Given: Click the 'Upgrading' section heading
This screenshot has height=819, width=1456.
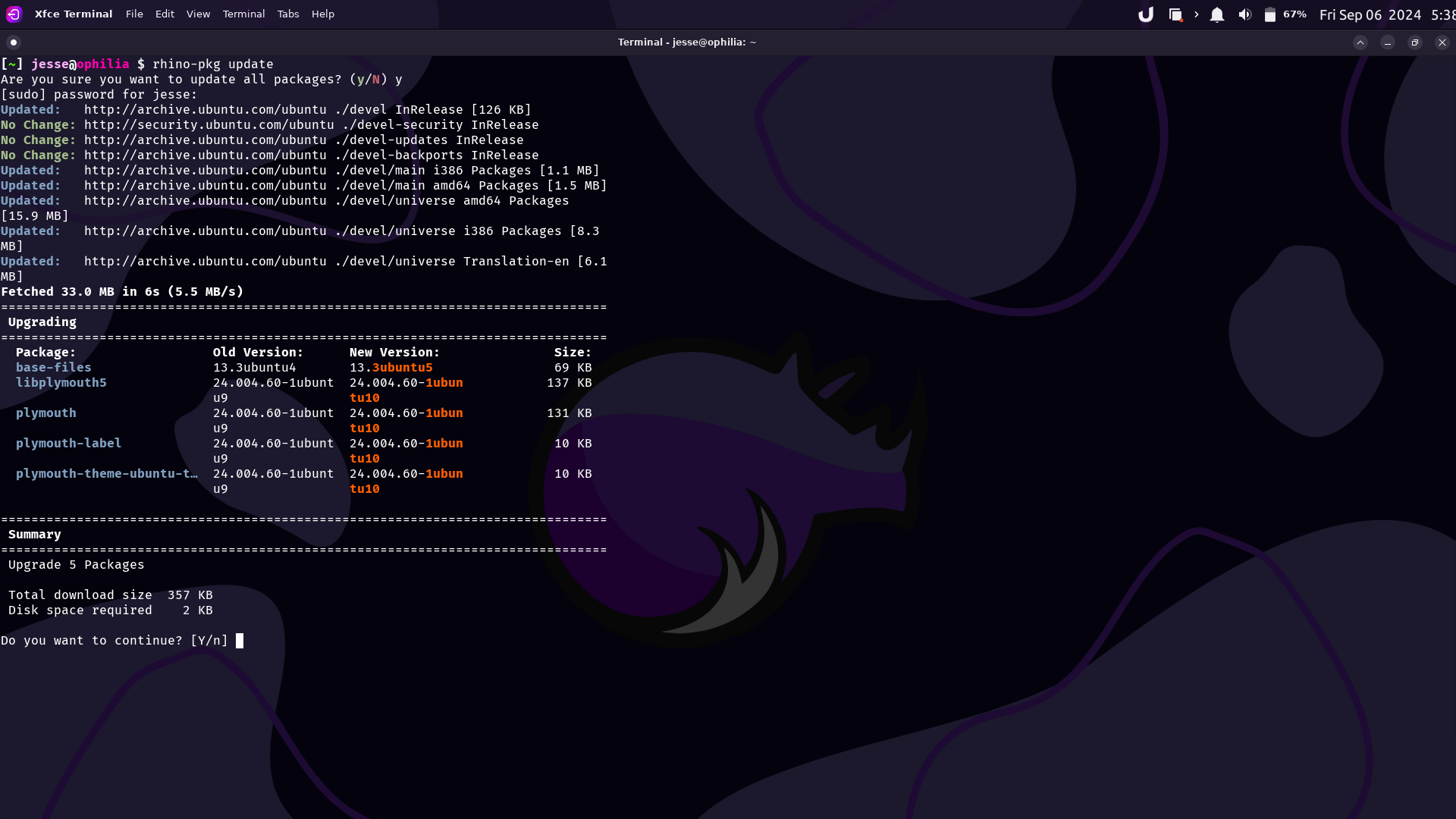Looking at the screenshot, I should pyautogui.click(x=42, y=322).
